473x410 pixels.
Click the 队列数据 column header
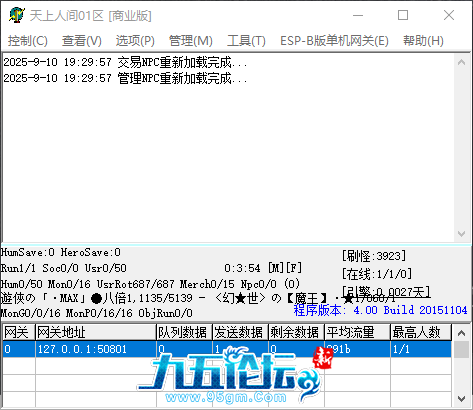[x=184, y=332]
